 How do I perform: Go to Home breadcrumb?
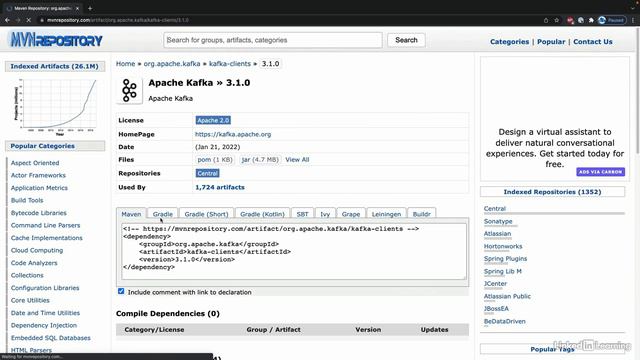tap(125, 64)
